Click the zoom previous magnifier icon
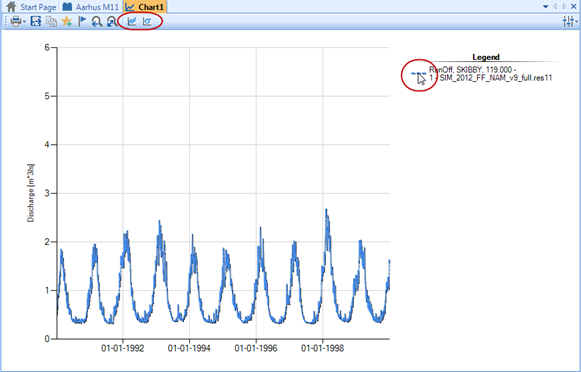Image resolution: width=581 pixels, height=372 pixels. point(97,22)
